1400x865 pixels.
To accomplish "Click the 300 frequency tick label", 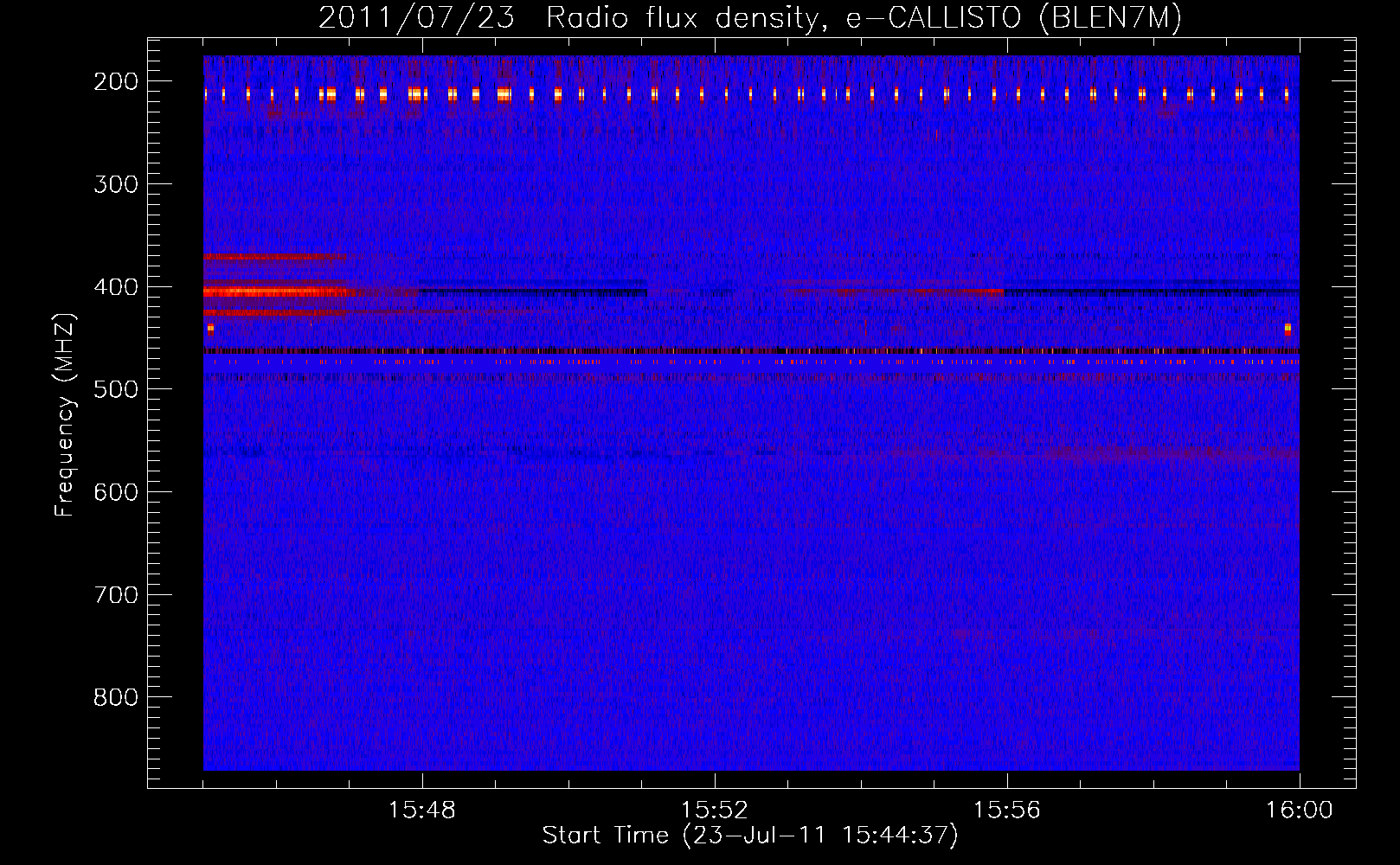I will (x=116, y=184).
